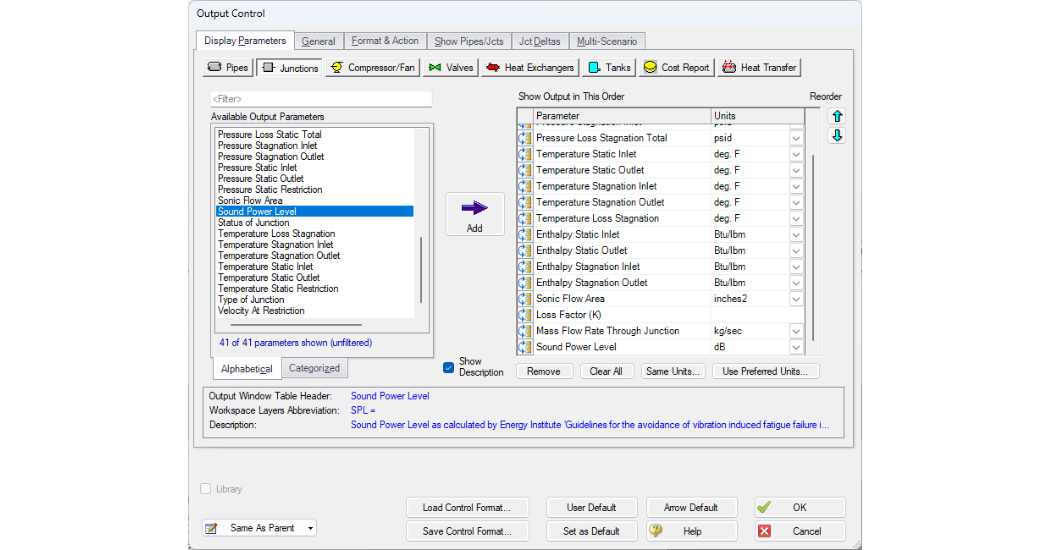
Task: Click the Pipes icon button
Action: (227, 68)
